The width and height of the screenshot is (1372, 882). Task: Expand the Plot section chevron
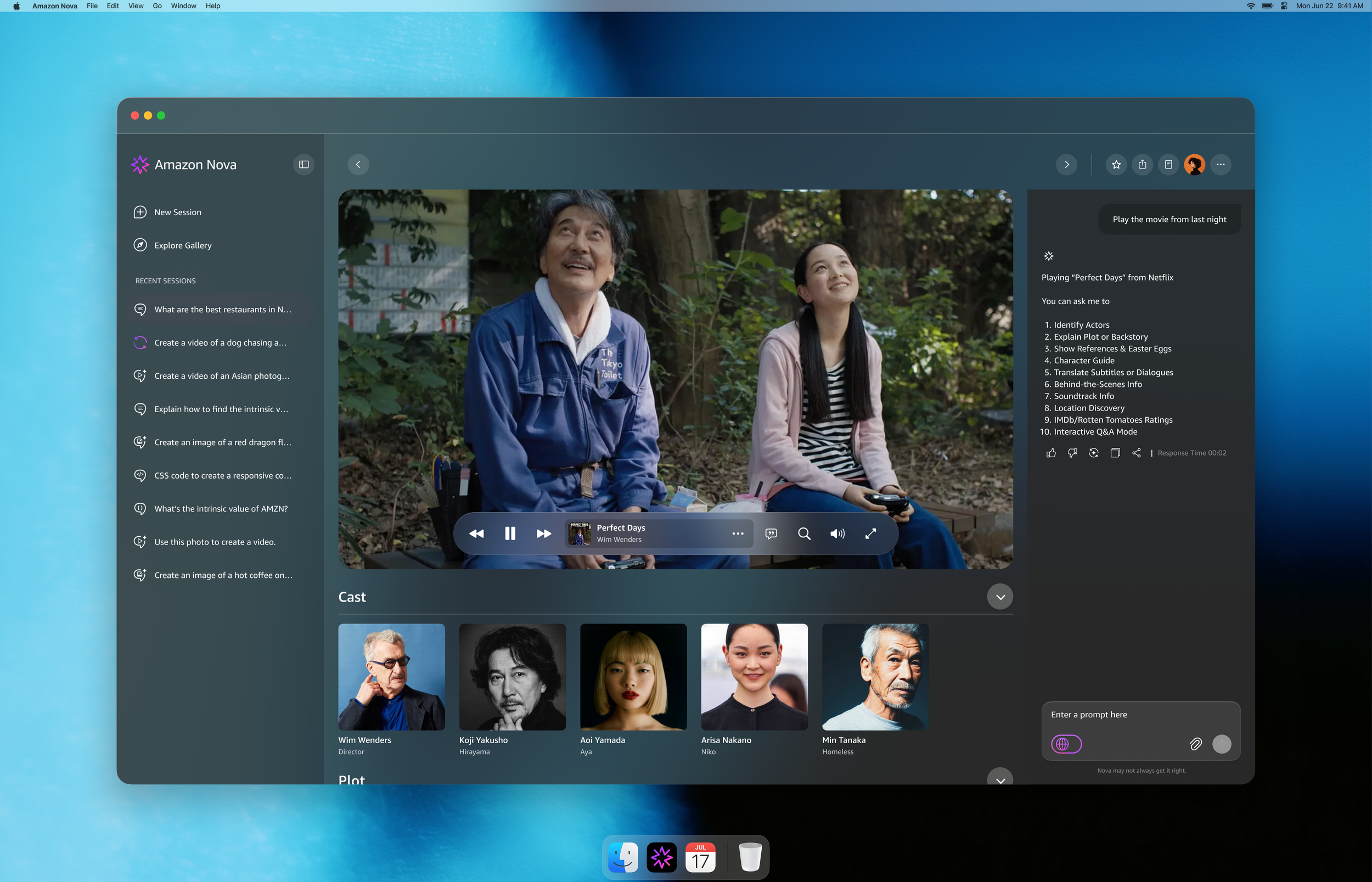click(x=1000, y=778)
